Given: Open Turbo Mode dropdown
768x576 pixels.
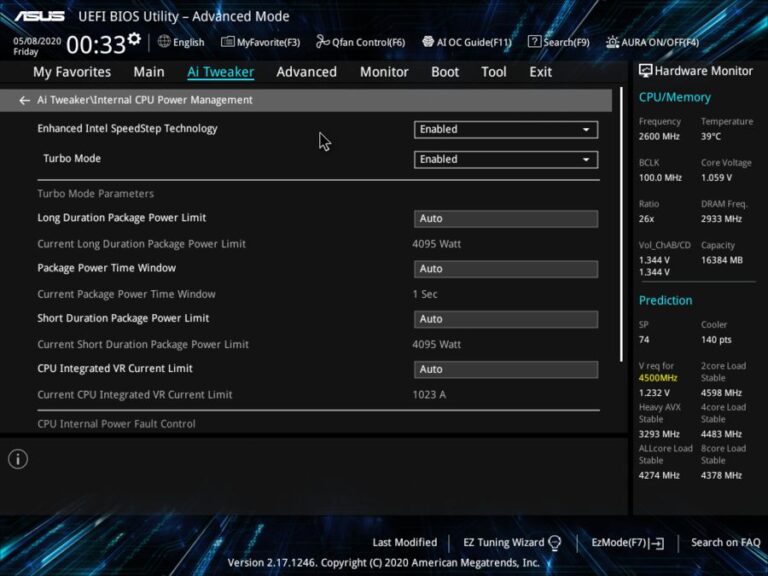Looking at the screenshot, I should click(506, 159).
